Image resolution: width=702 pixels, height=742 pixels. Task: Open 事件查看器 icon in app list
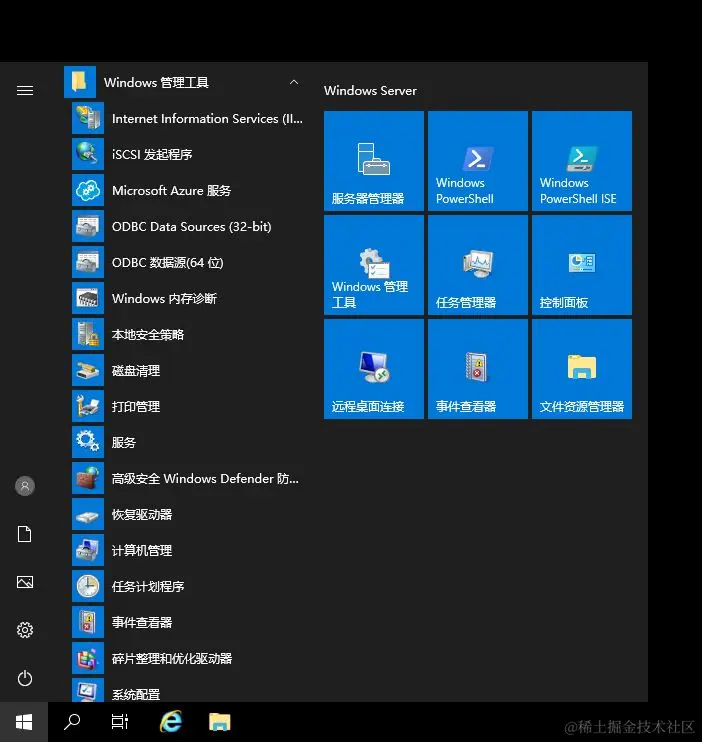pos(88,622)
